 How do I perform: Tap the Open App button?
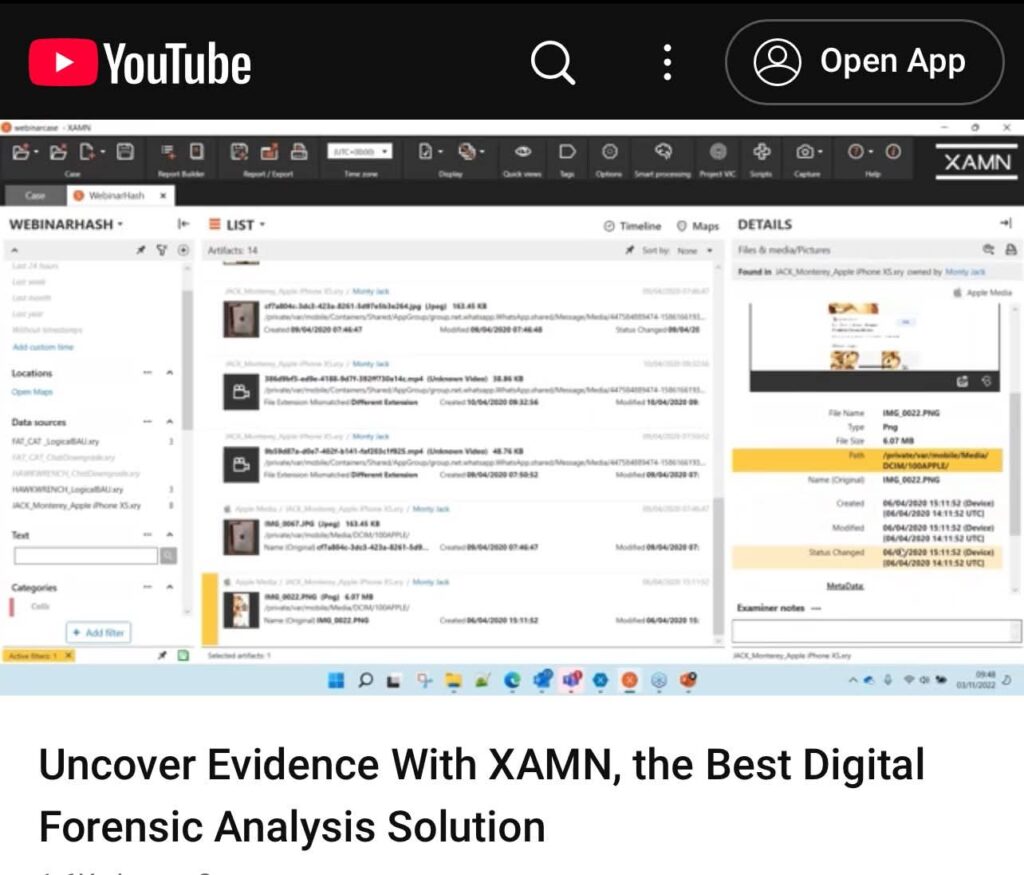click(864, 62)
